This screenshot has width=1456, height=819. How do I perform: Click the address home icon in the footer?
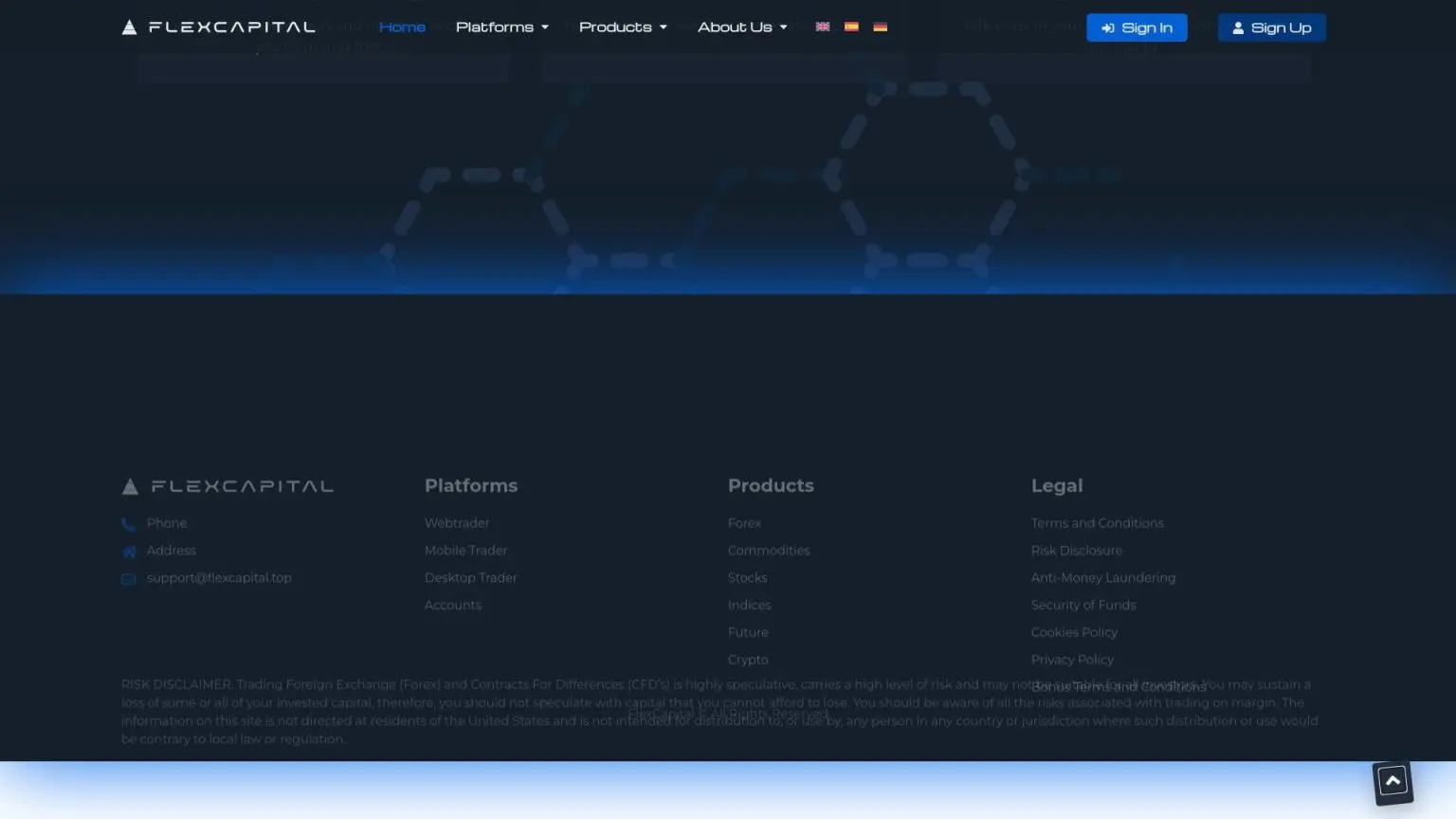129,552
